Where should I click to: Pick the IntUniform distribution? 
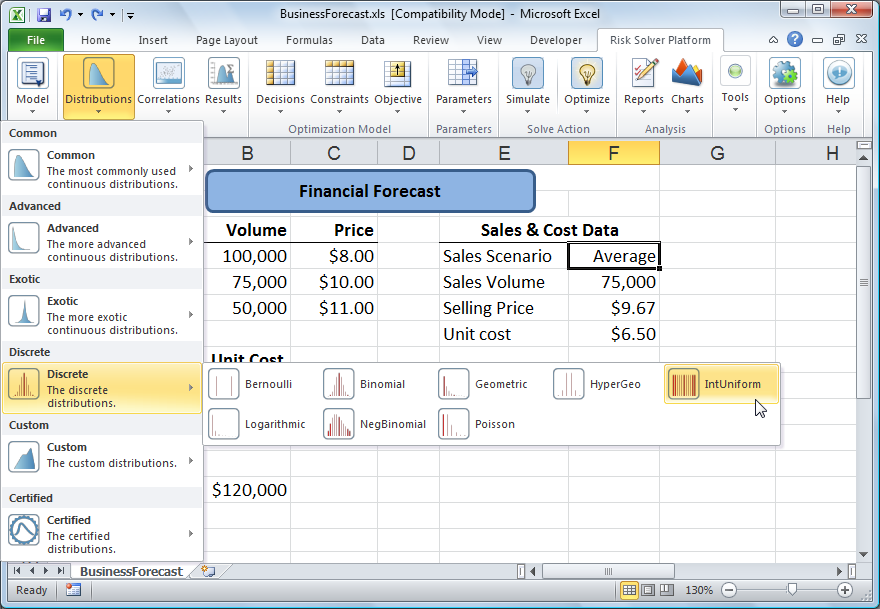click(721, 384)
